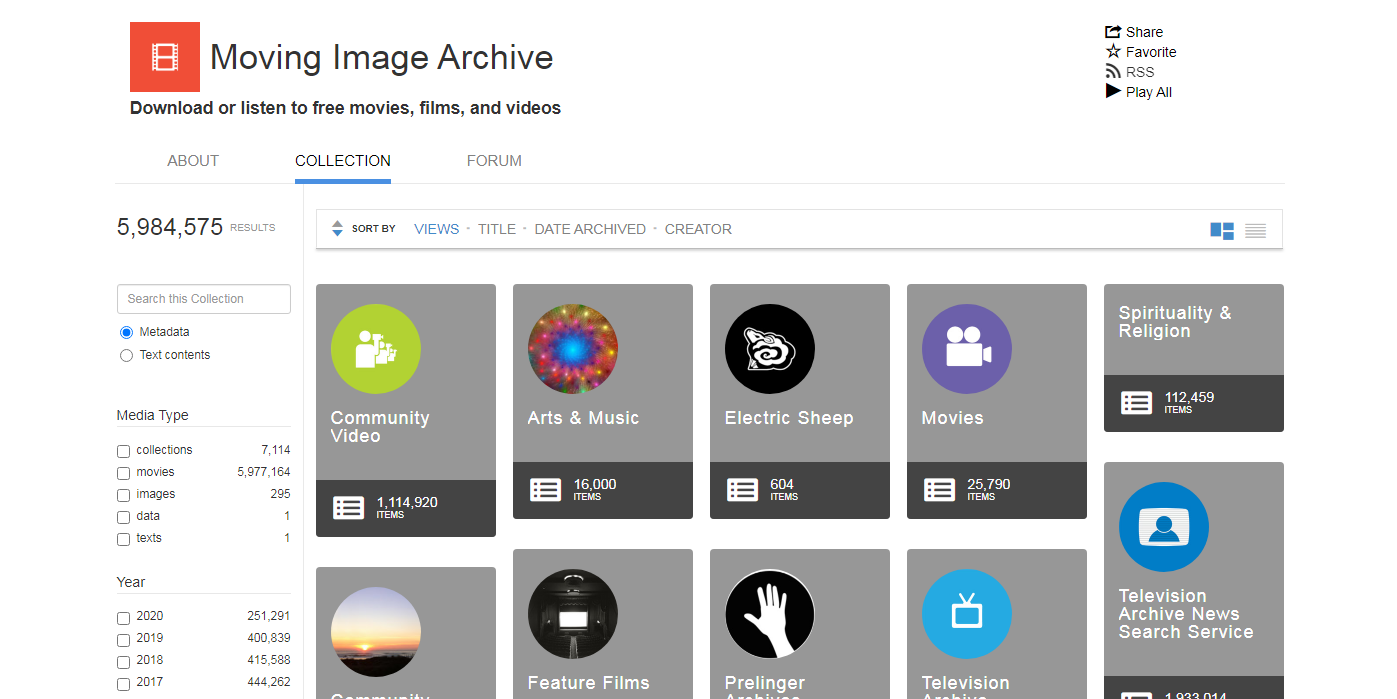This screenshot has height=699, width=1397.
Task: Open Electric Sheep black circle icon
Action: [x=770, y=349]
